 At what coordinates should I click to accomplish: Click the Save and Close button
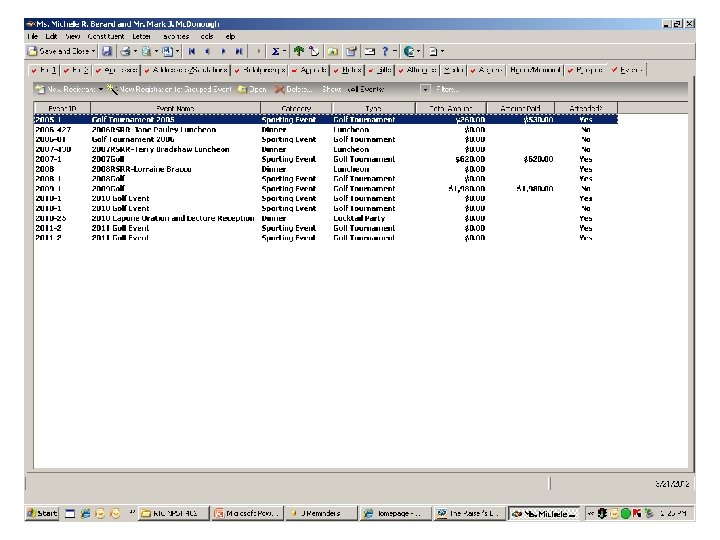coord(58,51)
